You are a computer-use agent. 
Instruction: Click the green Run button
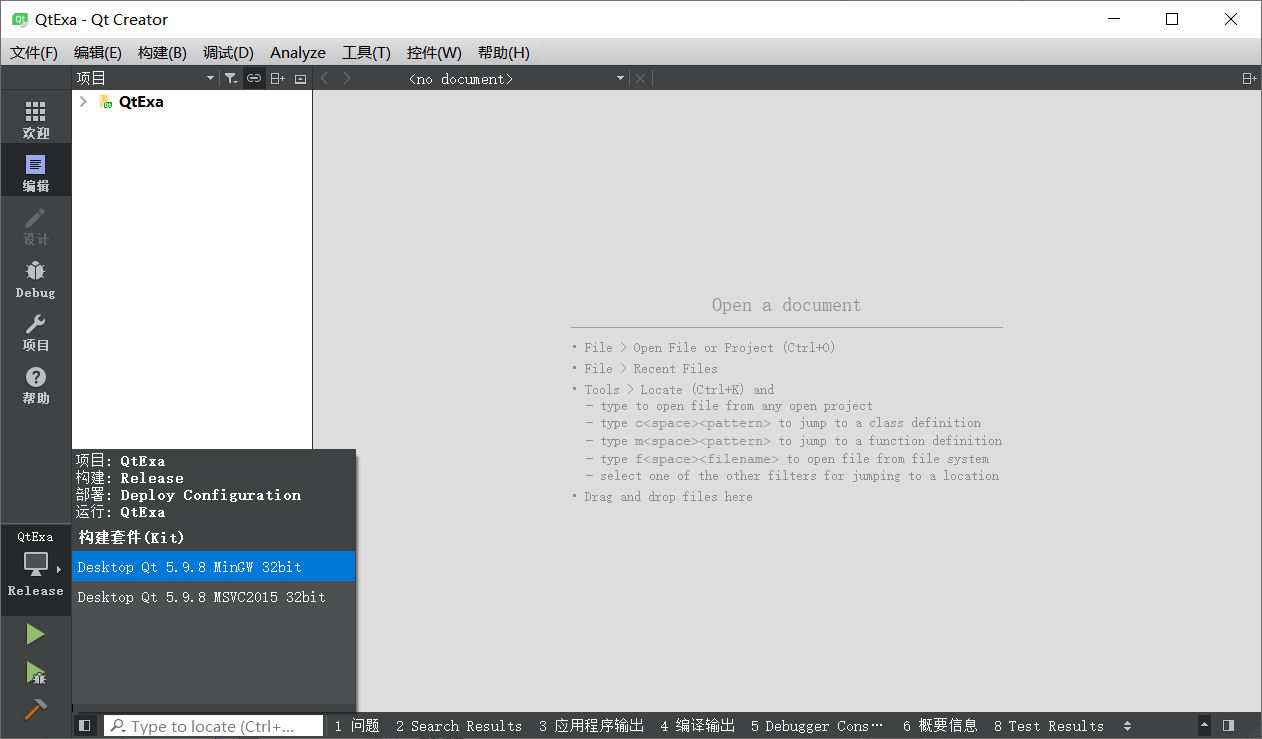coord(36,634)
